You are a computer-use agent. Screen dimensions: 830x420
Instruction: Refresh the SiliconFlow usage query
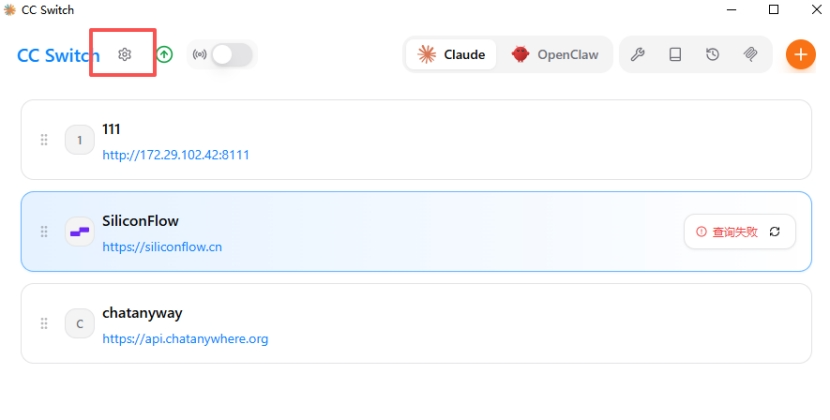(x=774, y=231)
